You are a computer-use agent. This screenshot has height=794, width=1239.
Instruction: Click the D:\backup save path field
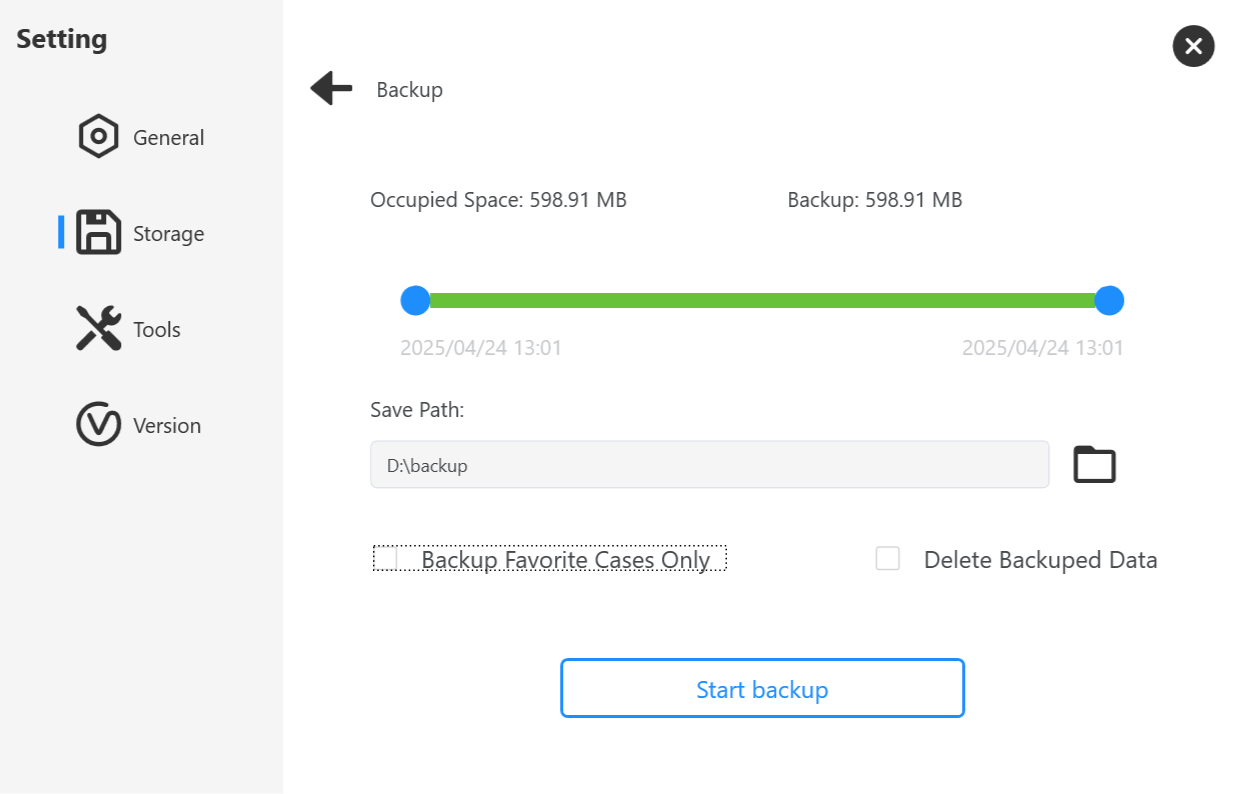[x=710, y=465]
